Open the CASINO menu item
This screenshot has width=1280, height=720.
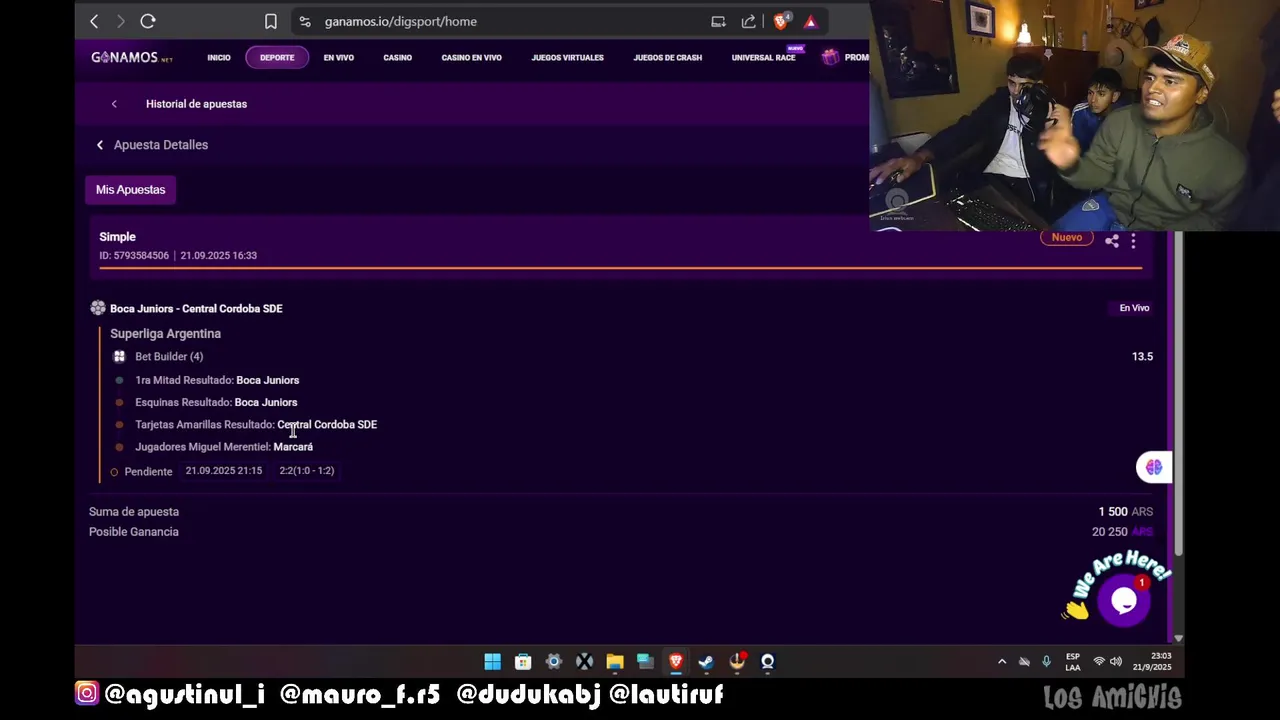(x=397, y=58)
